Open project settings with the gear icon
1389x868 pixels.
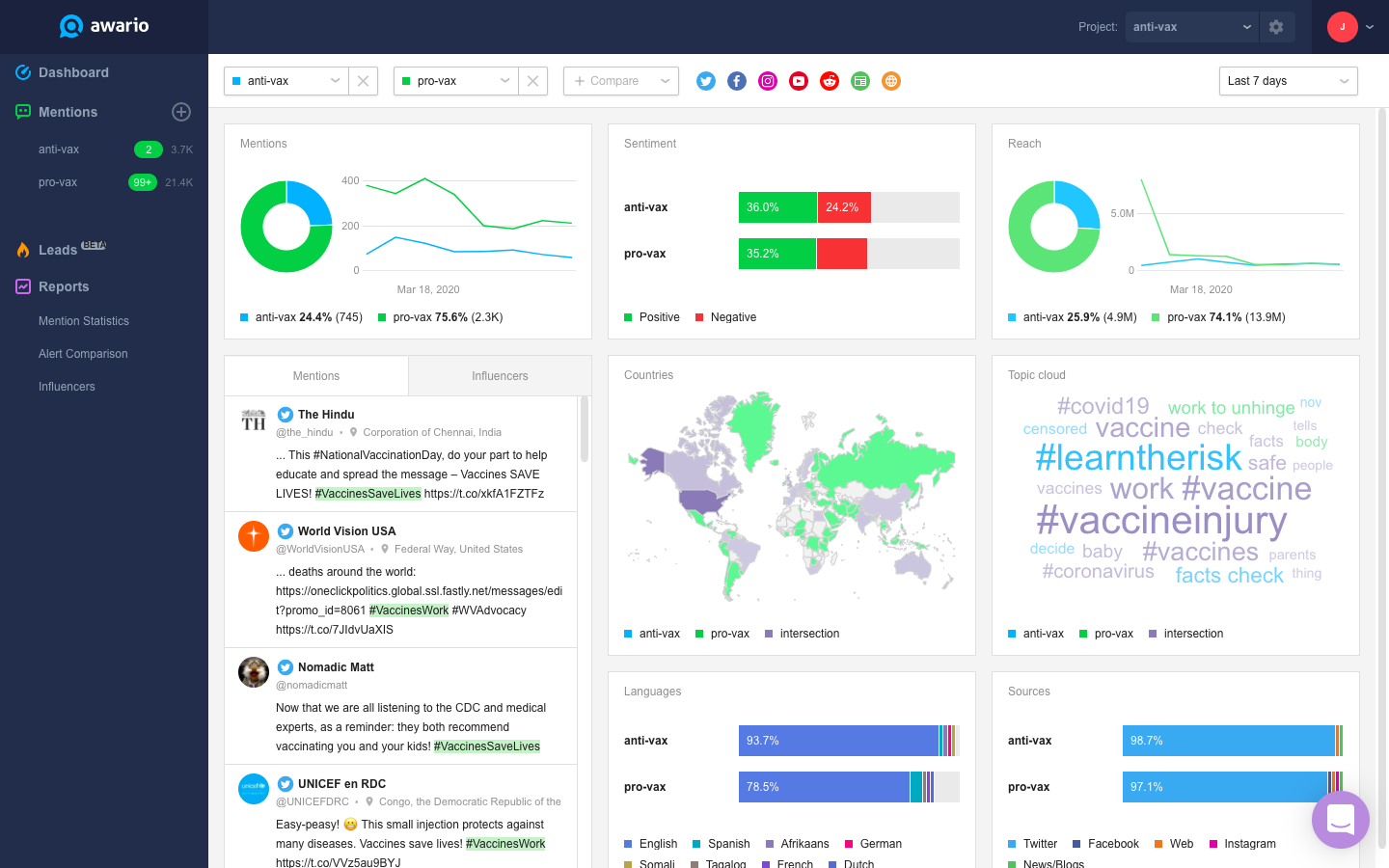1276,26
